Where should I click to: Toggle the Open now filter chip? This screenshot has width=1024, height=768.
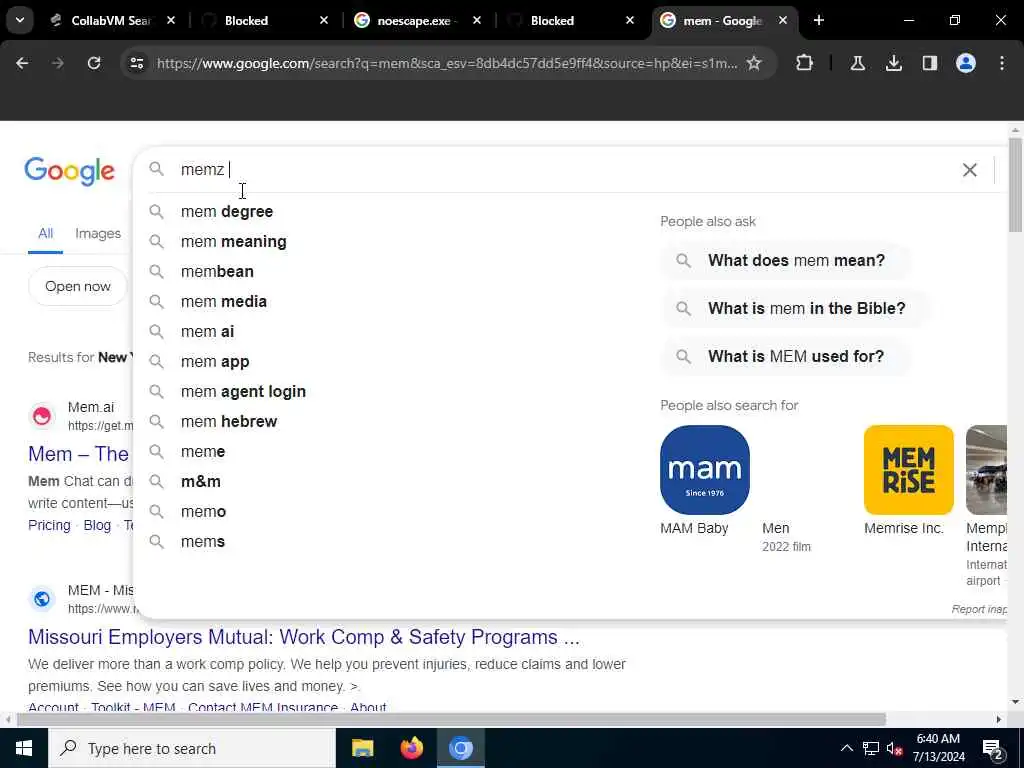click(x=78, y=286)
